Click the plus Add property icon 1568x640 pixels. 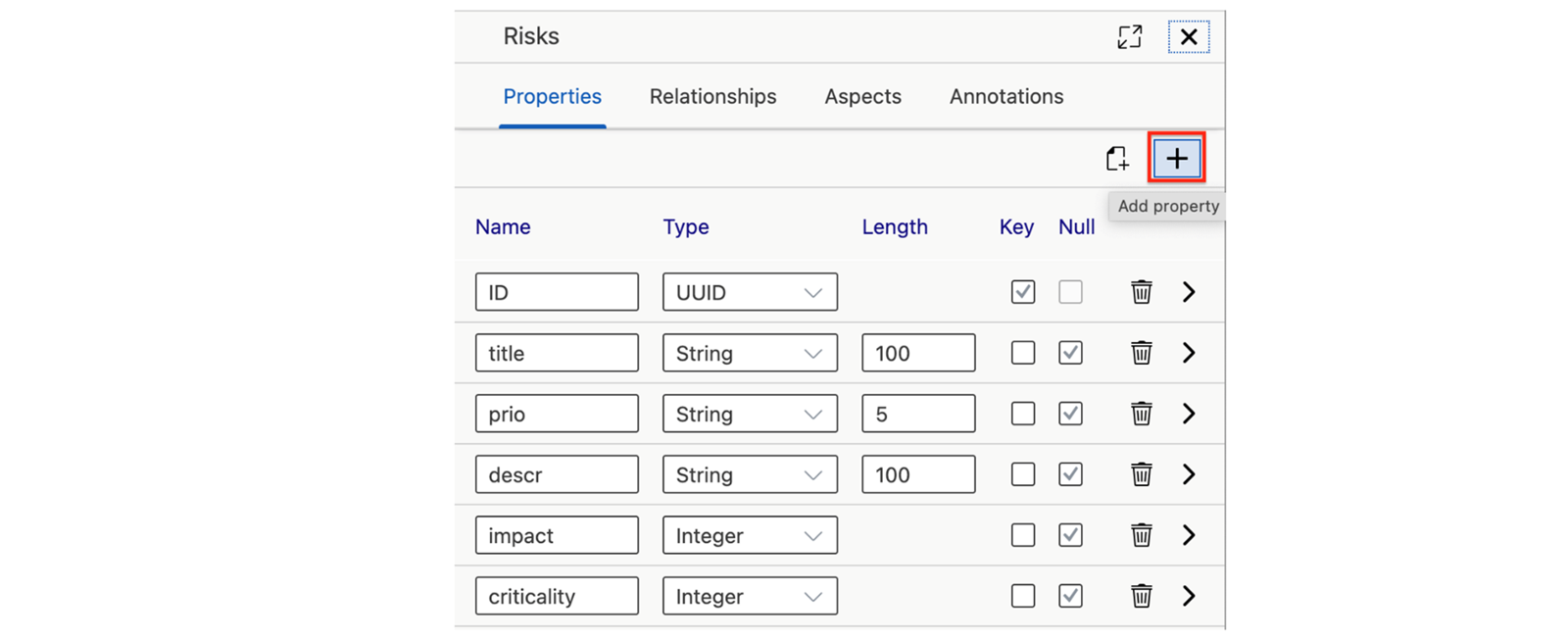click(1176, 159)
